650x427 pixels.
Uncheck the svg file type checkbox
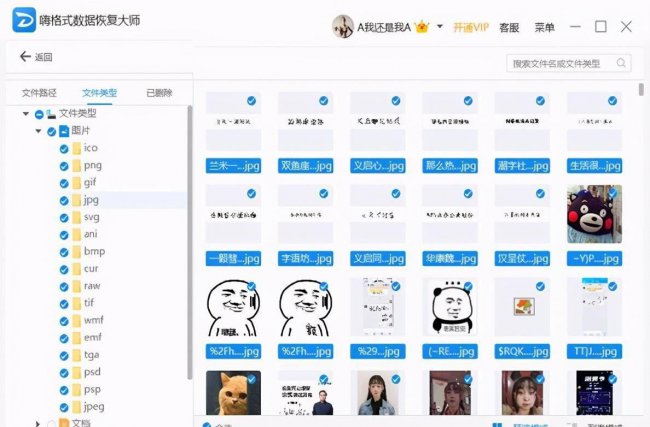pyautogui.click(x=64, y=218)
